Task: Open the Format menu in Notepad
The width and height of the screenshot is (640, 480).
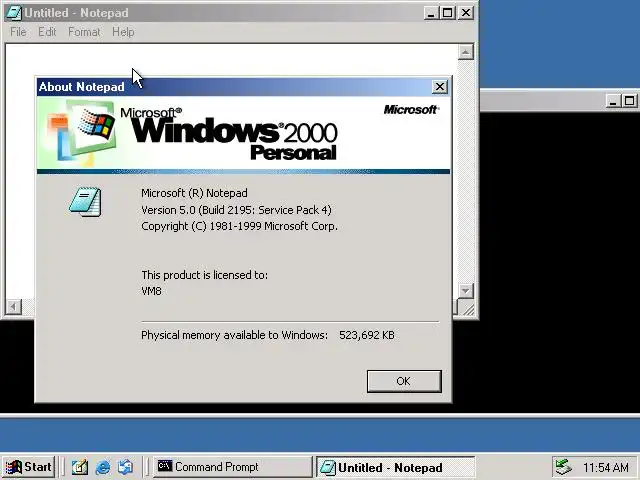Action: (x=84, y=32)
